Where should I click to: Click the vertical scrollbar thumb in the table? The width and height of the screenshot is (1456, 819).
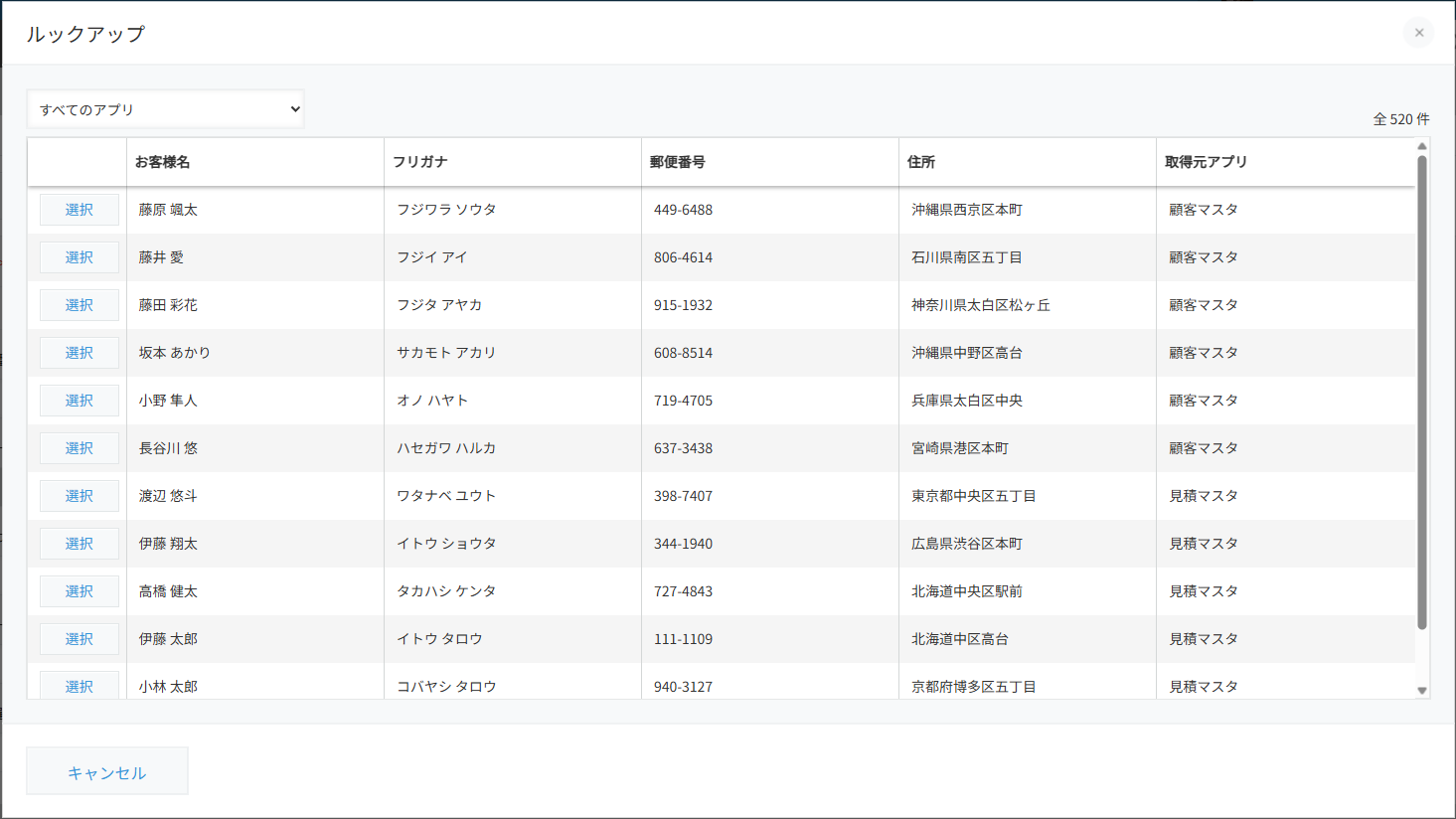click(x=1421, y=393)
